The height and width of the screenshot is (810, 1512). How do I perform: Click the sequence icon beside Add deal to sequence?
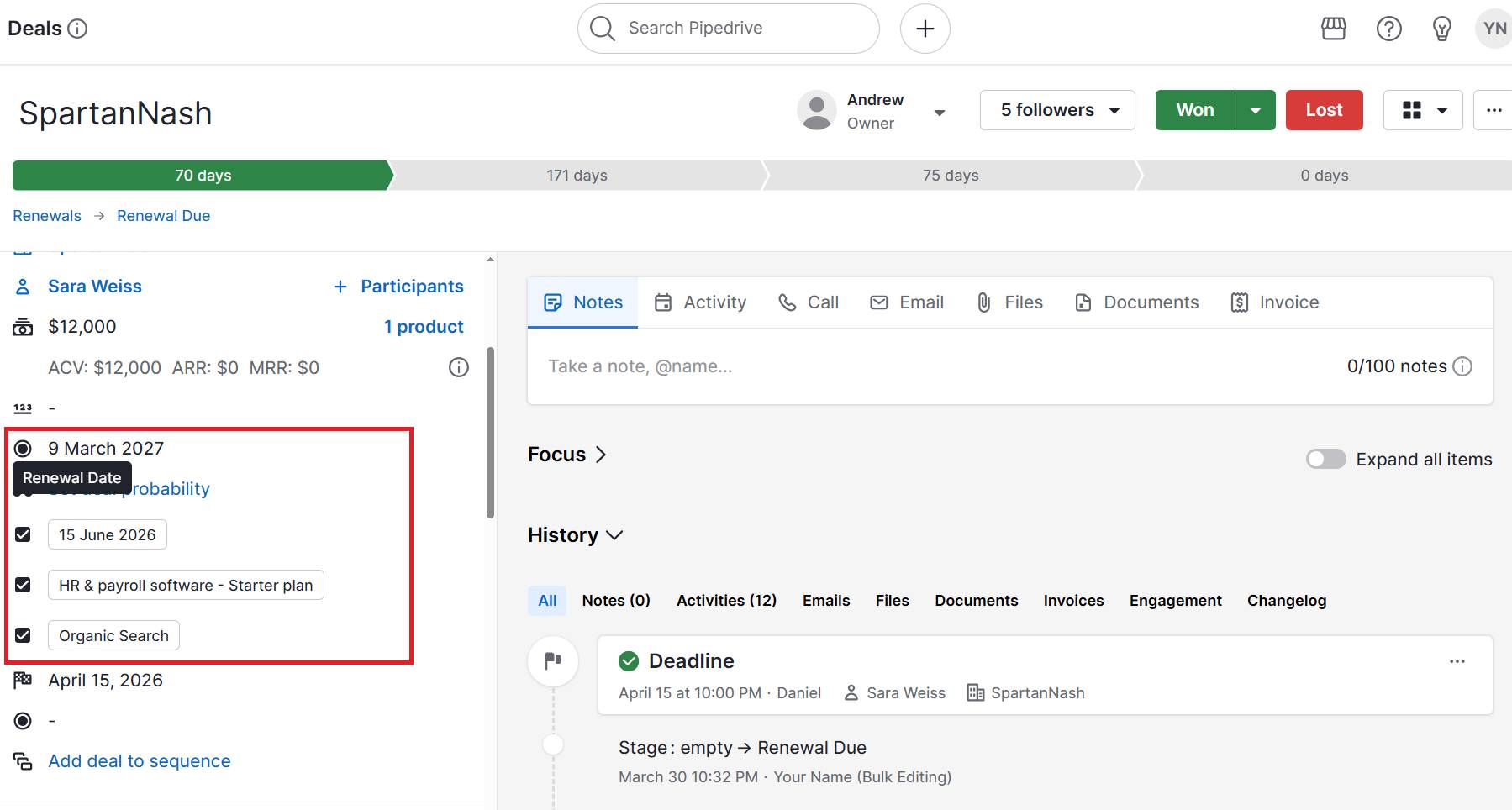(x=23, y=761)
